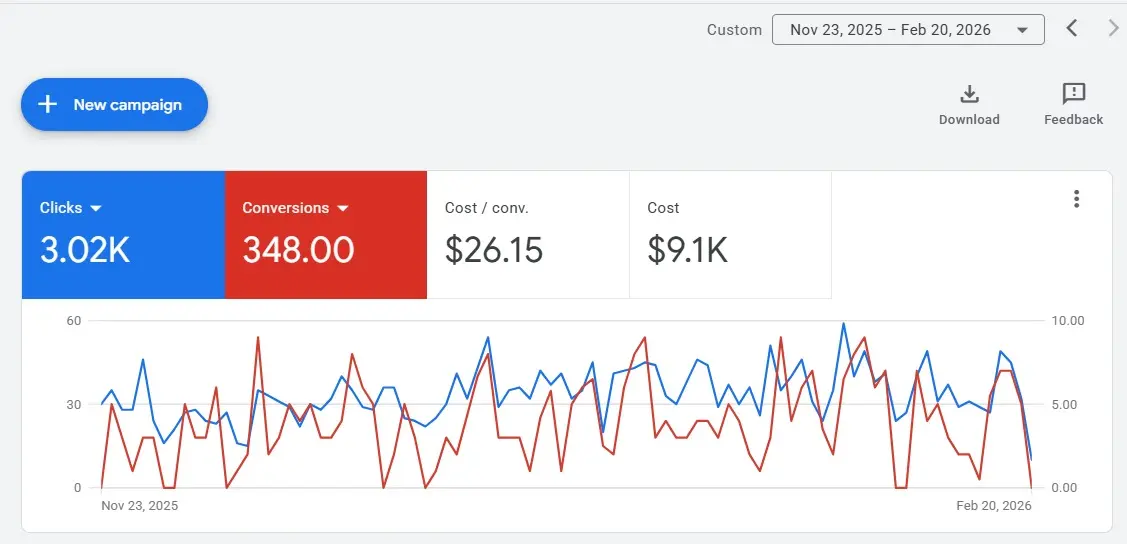Go to the previous date period arrow

(x=1072, y=29)
